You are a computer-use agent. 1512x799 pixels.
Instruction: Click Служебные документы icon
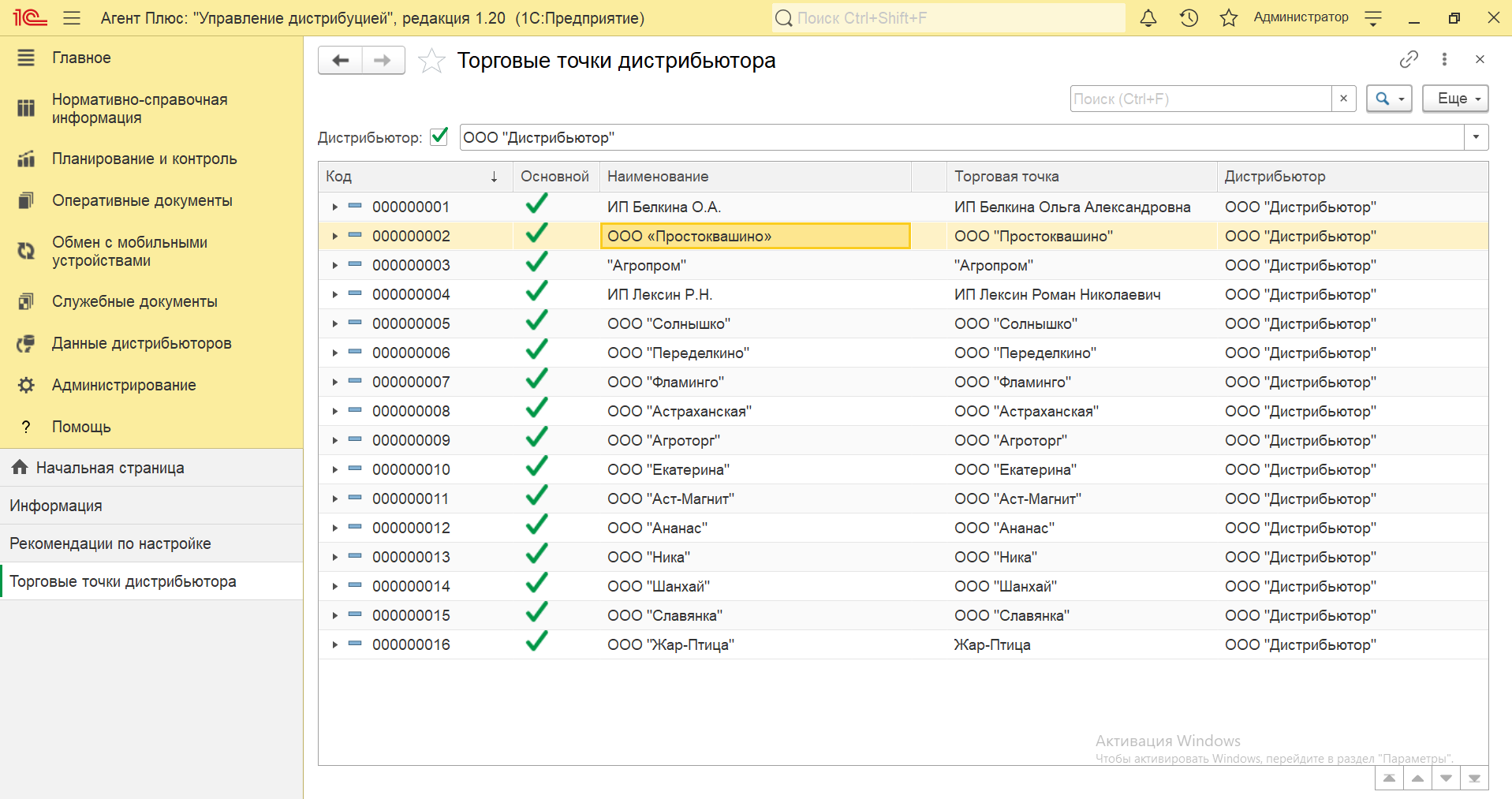coord(26,301)
